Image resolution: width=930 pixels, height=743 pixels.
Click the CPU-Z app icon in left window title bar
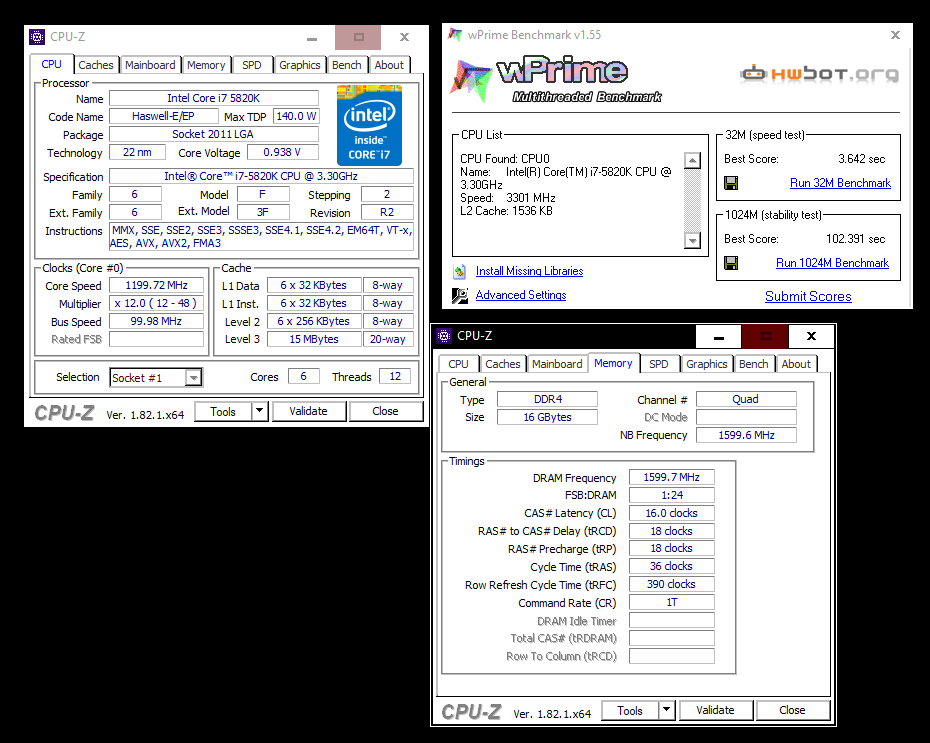(37, 37)
